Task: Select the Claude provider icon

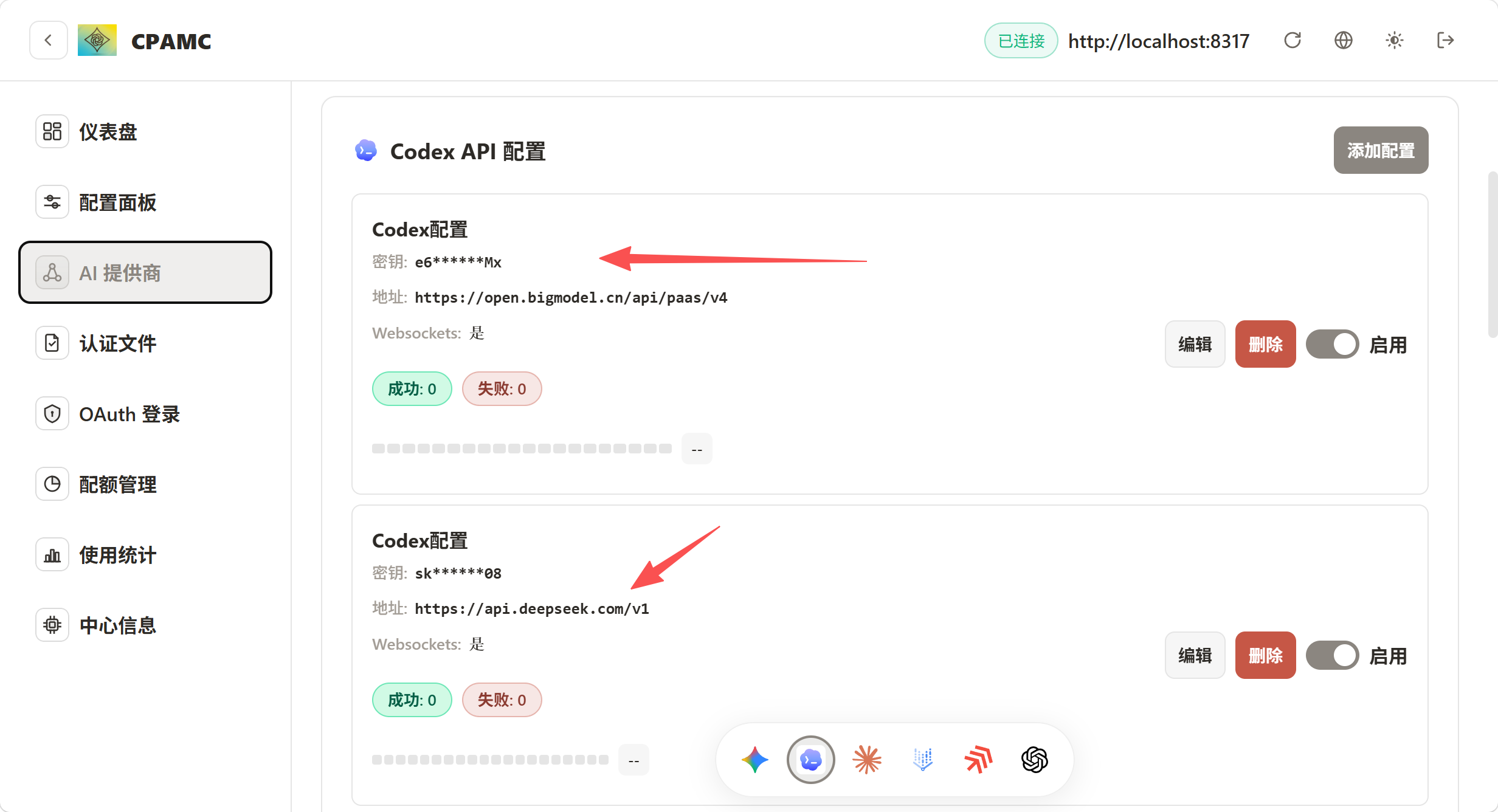Action: (867, 760)
